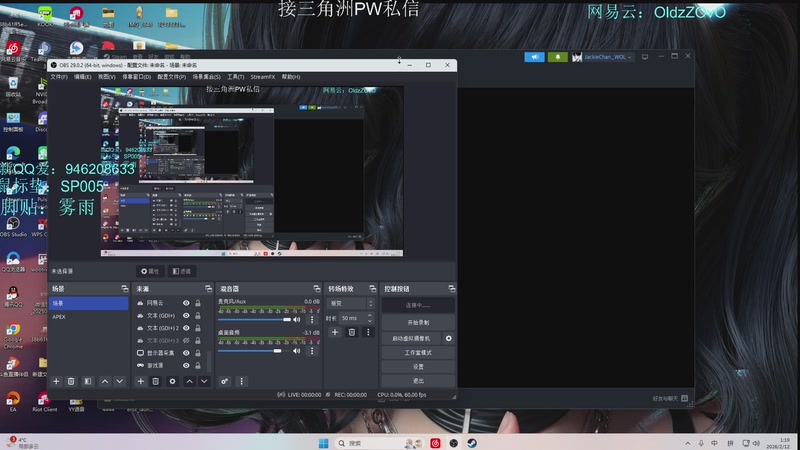Open 桌面音频 channel three-dot options

point(312,351)
